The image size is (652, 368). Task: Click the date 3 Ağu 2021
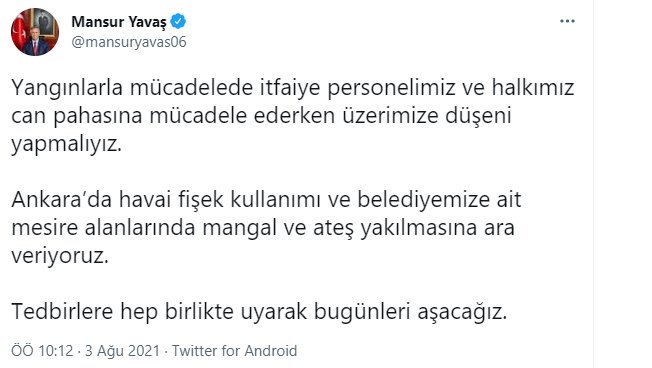click(122, 351)
